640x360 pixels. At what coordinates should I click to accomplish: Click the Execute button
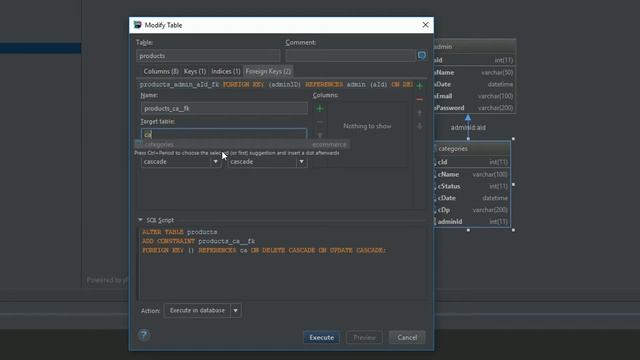(x=321, y=338)
